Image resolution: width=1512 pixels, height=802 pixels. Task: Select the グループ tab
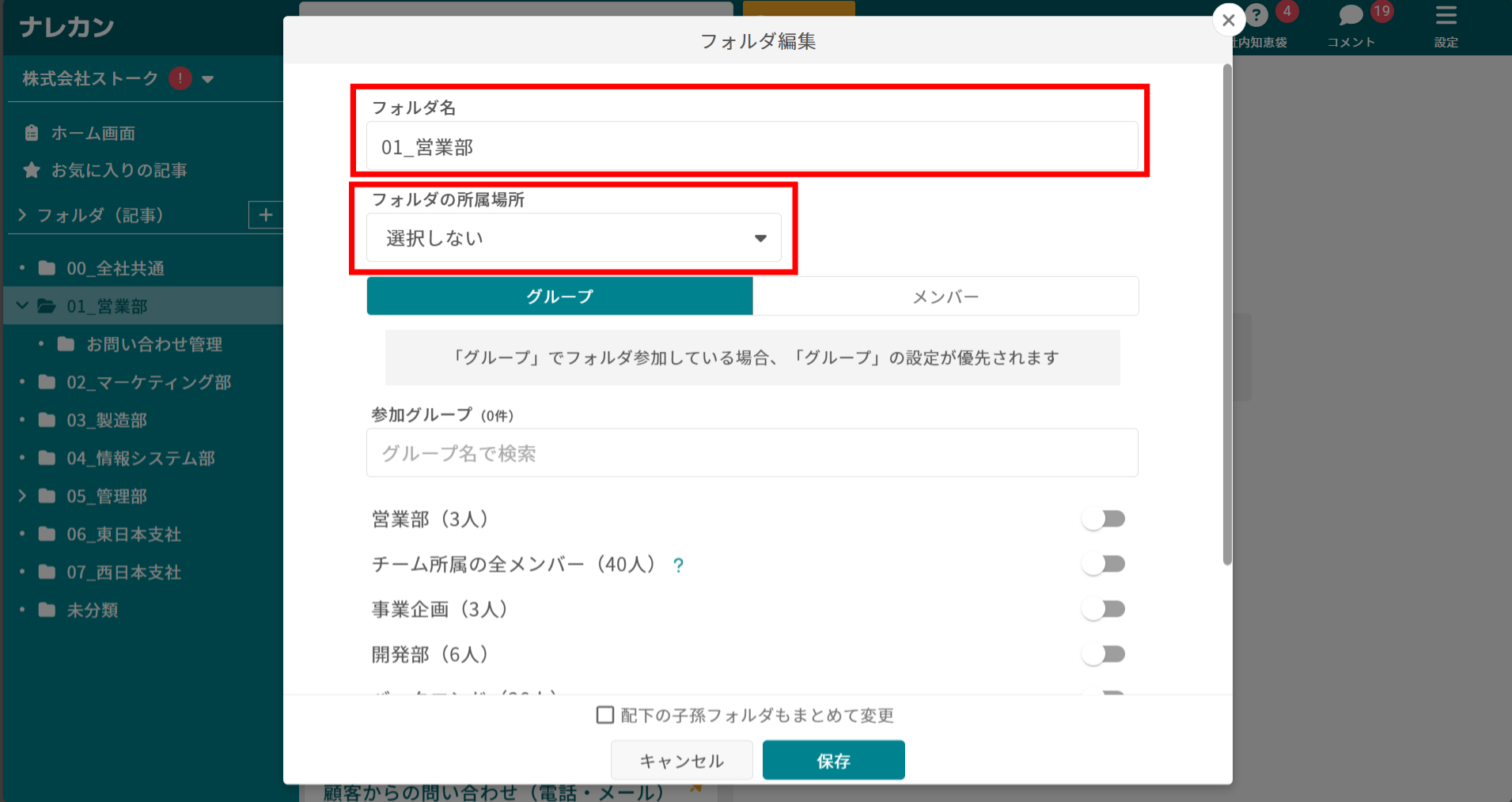tap(559, 296)
